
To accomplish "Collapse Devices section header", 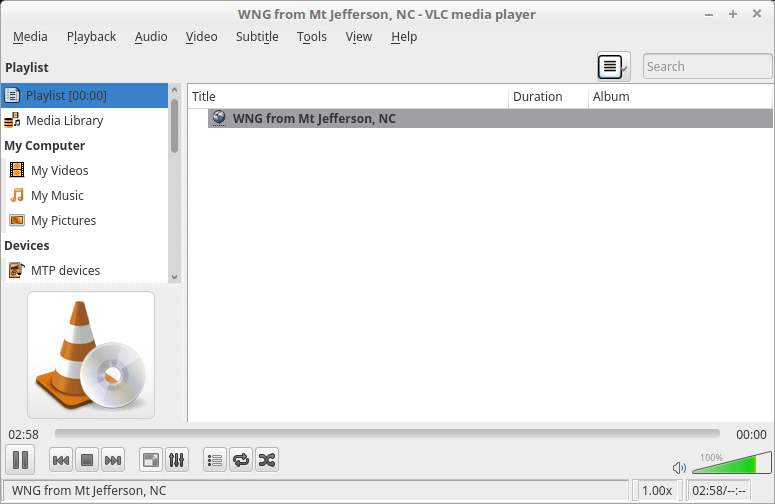I will click(27, 246).
